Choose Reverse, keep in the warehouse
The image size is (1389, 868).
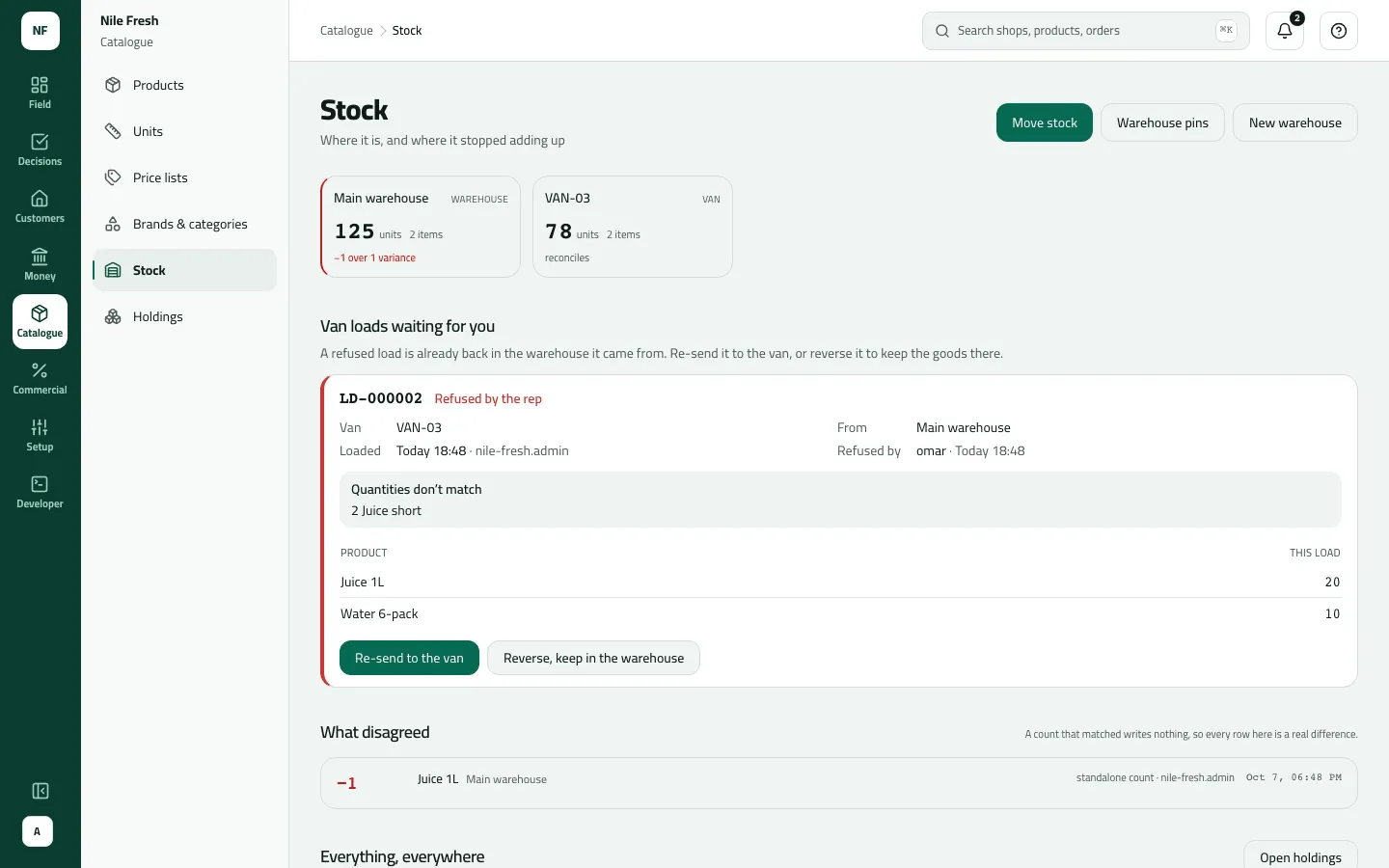coord(593,658)
